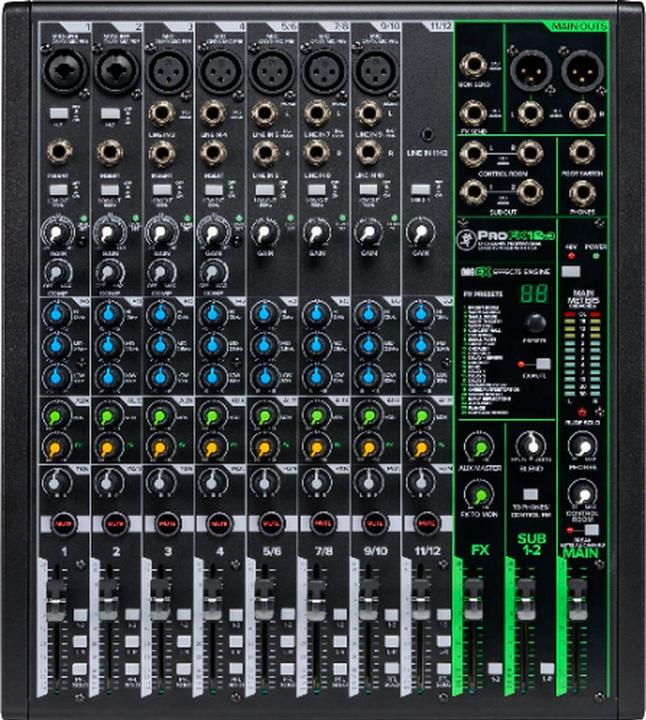The width and height of the screenshot is (646, 720).
Task: Click the Control Room level knob
Action: pos(584,495)
